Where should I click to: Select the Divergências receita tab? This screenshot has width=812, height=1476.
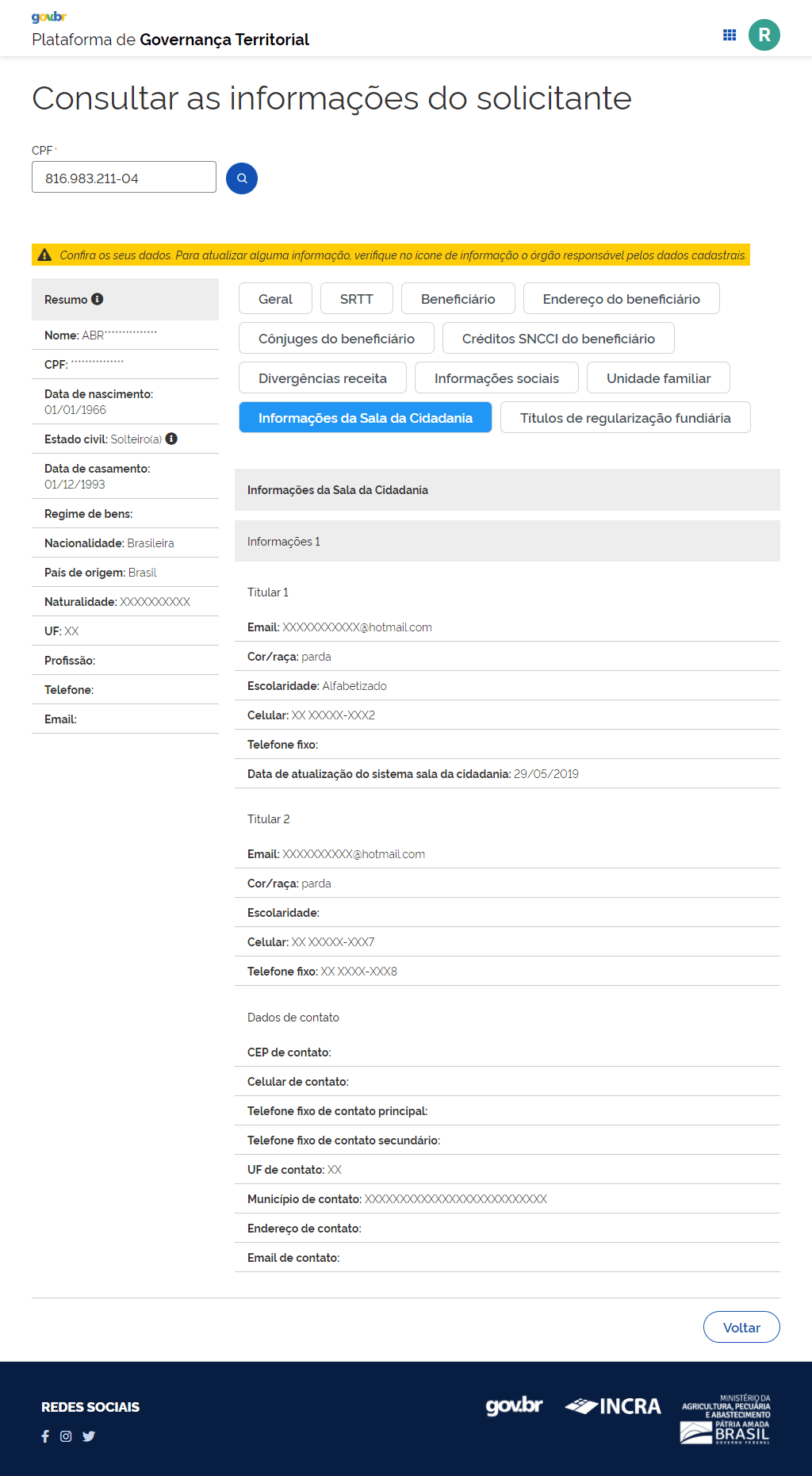point(322,378)
